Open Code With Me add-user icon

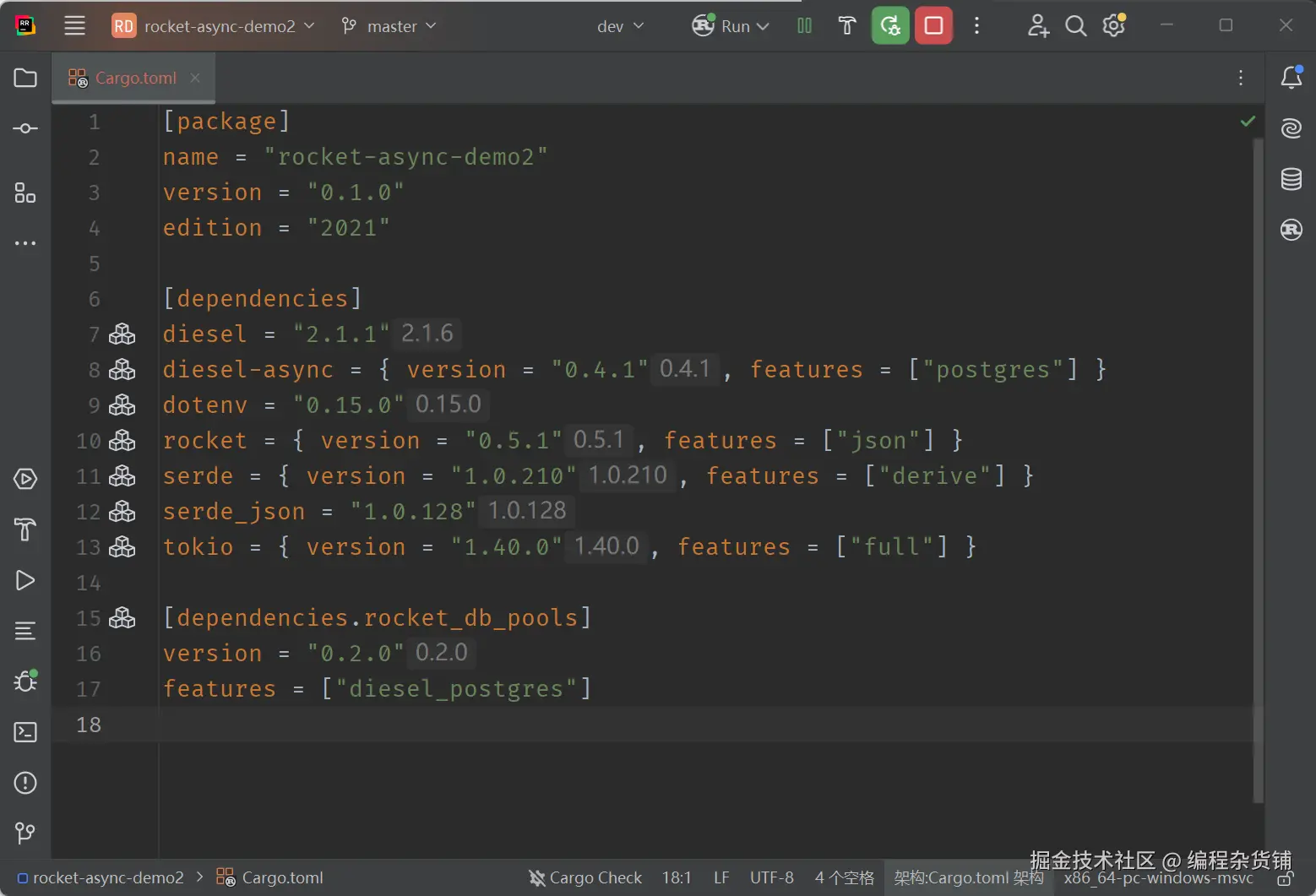[1038, 25]
